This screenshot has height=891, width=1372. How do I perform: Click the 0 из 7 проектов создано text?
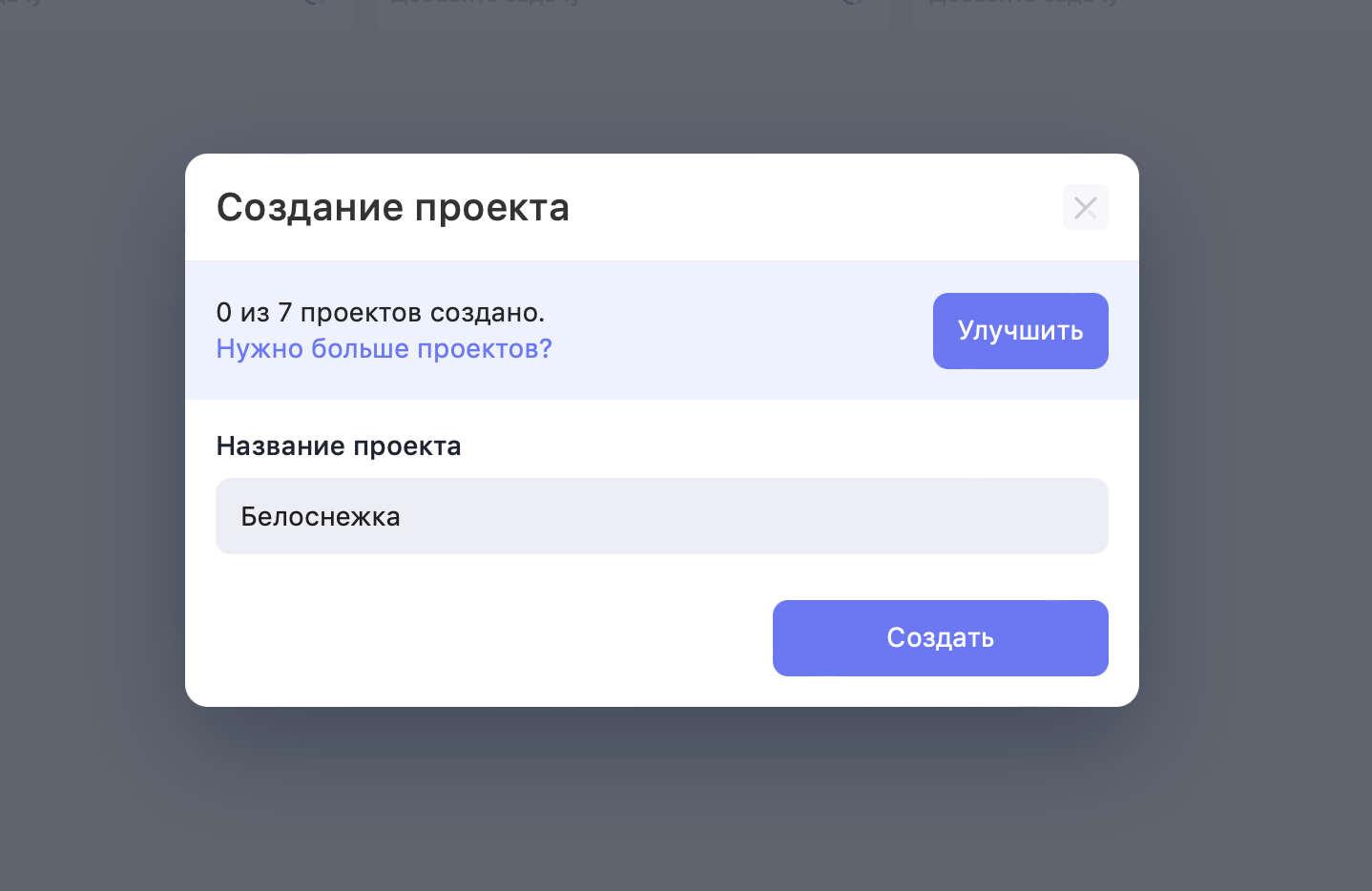coord(380,313)
